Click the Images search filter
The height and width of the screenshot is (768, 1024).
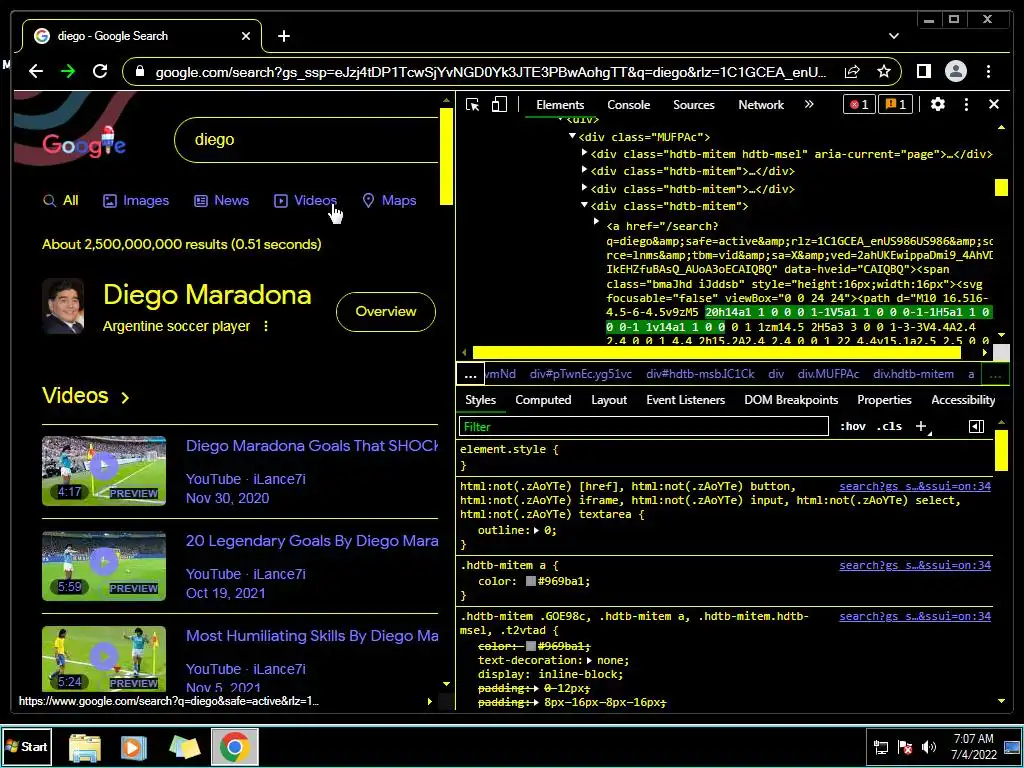coord(136,200)
